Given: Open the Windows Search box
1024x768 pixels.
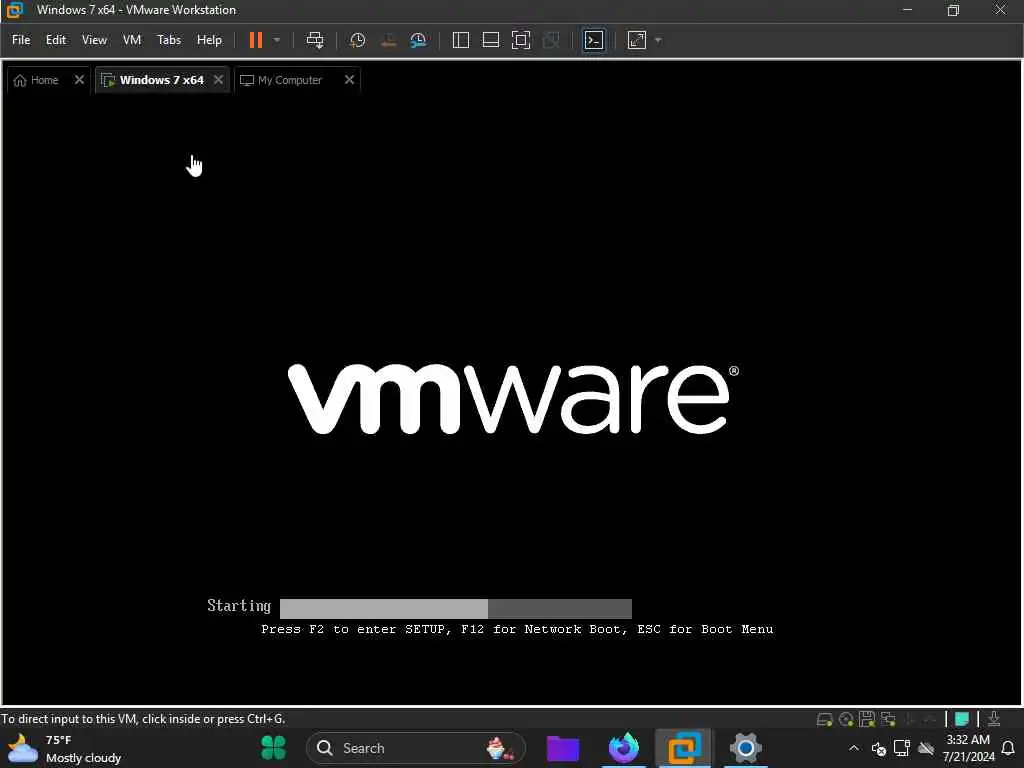Looking at the screenshot, I should (x=415, y=748).
